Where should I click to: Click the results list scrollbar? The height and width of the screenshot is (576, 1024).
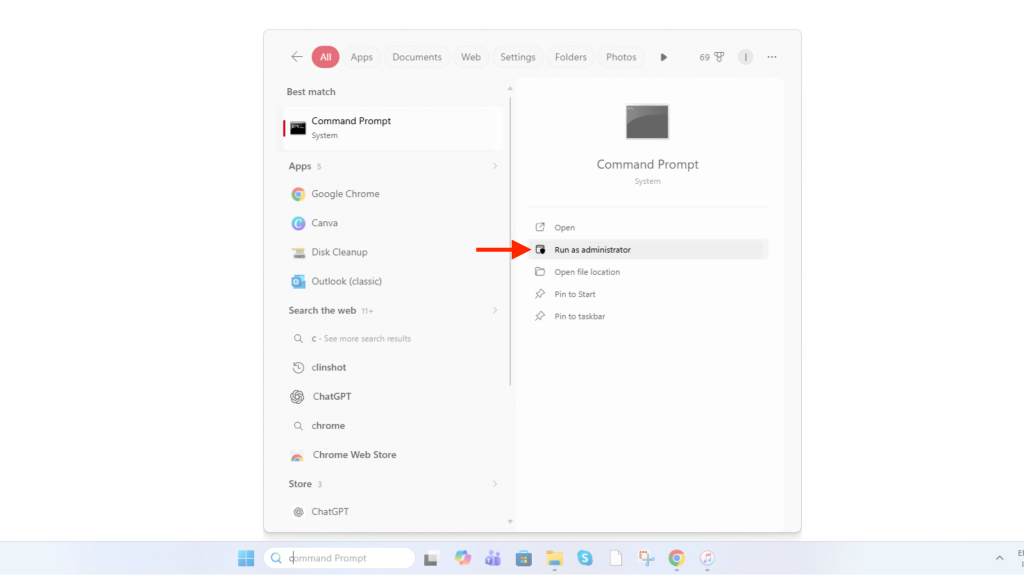(510, 242)
